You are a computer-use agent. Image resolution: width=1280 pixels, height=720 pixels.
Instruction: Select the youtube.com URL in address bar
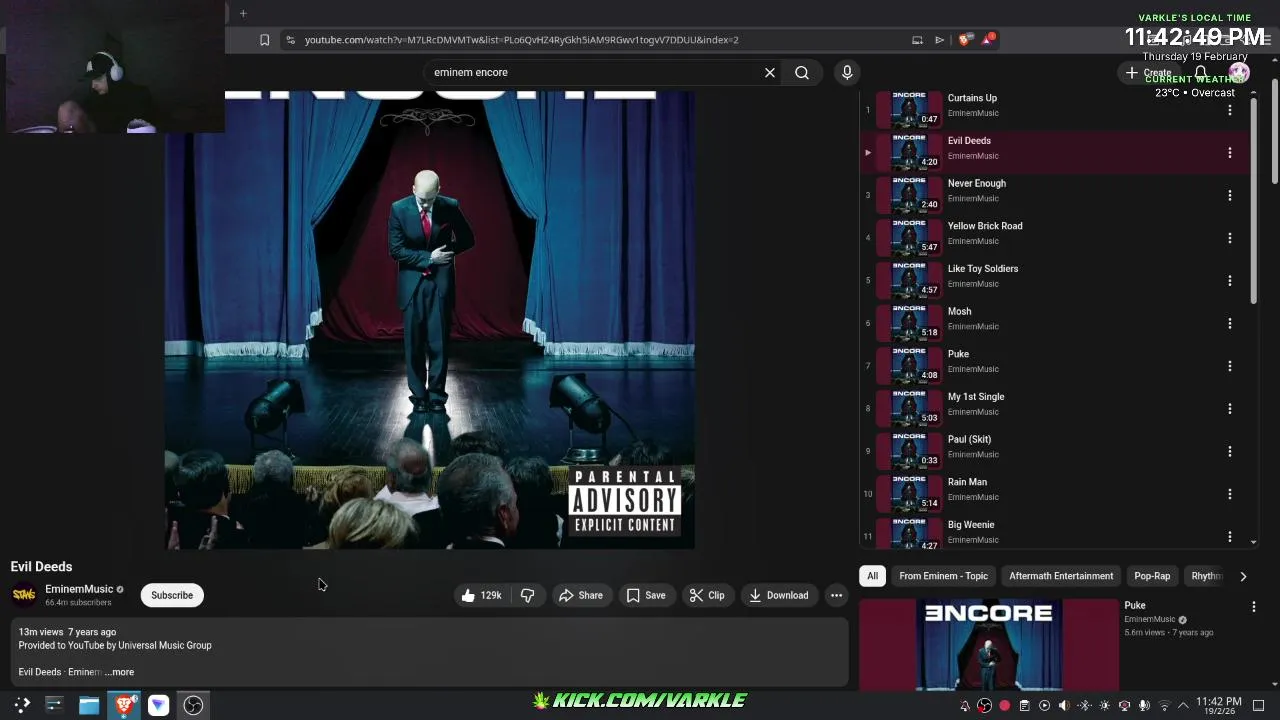coord(521,40)
